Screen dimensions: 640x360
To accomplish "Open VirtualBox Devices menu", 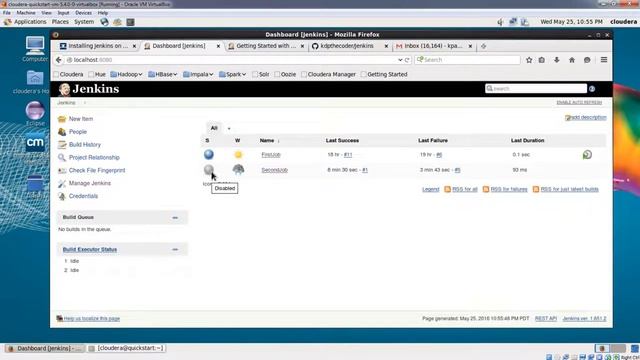I will [83, 13].
